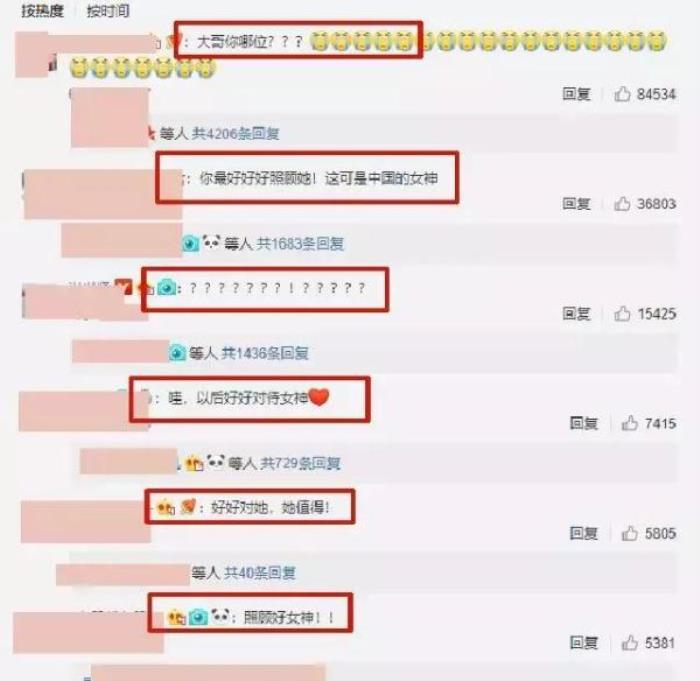
Task: Click thumbs-up icon beside 5381
Action: (x=629, y=643)
